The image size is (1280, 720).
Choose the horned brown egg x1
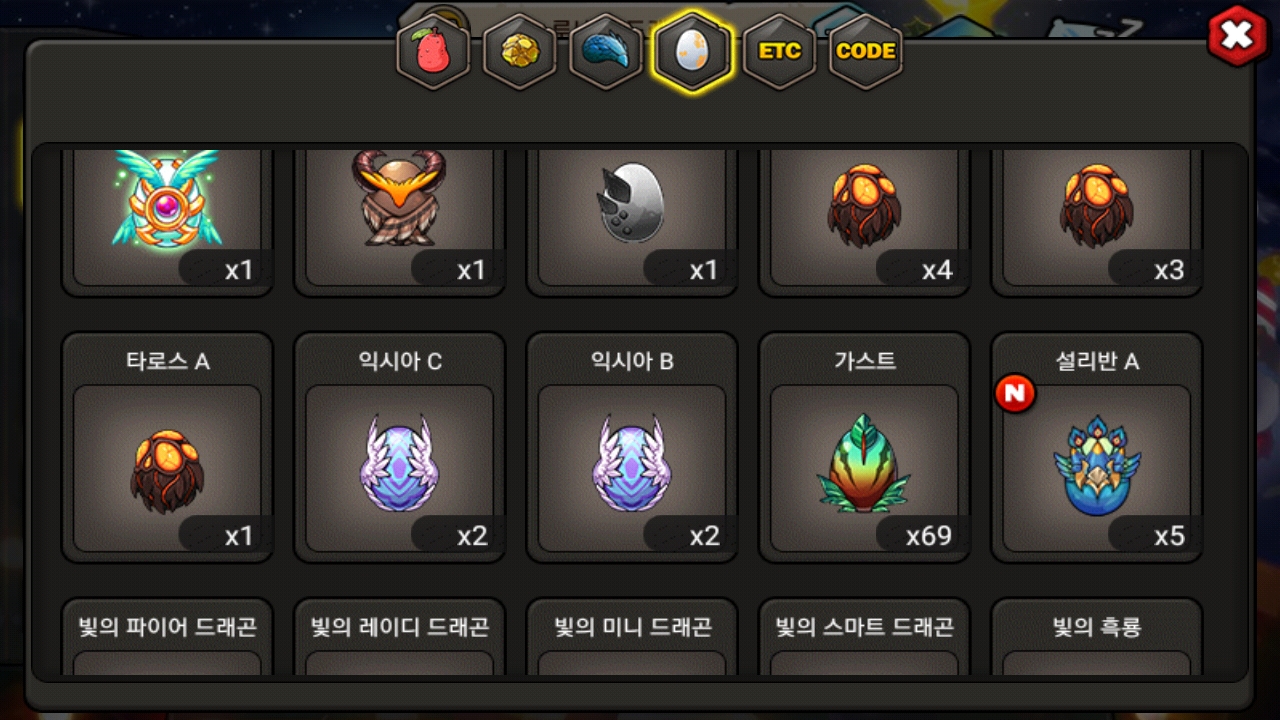[399, 222]
